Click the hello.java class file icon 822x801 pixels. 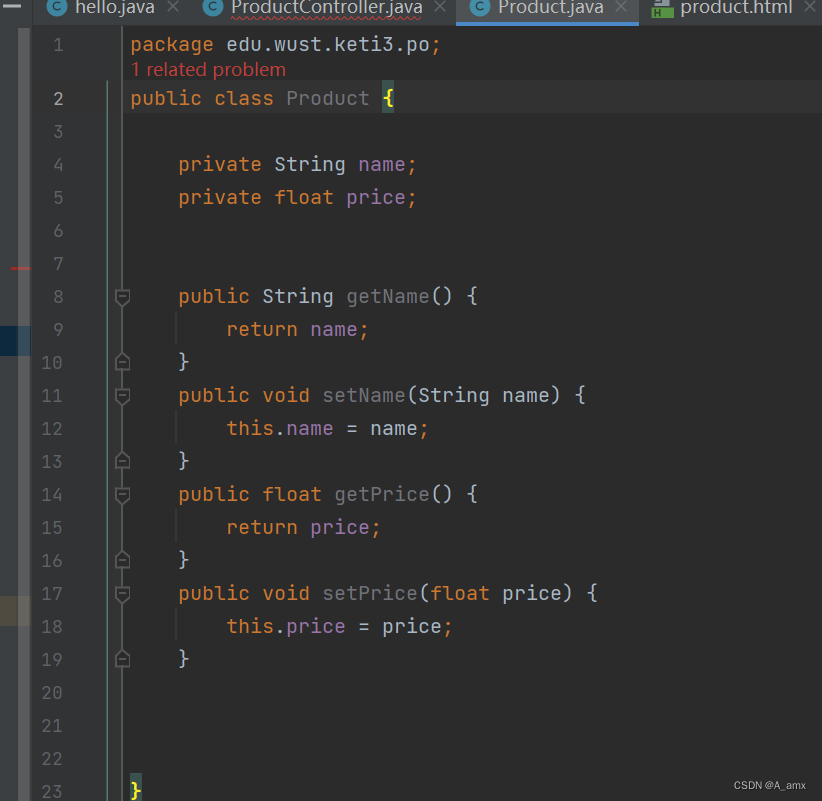pos(57,7)
